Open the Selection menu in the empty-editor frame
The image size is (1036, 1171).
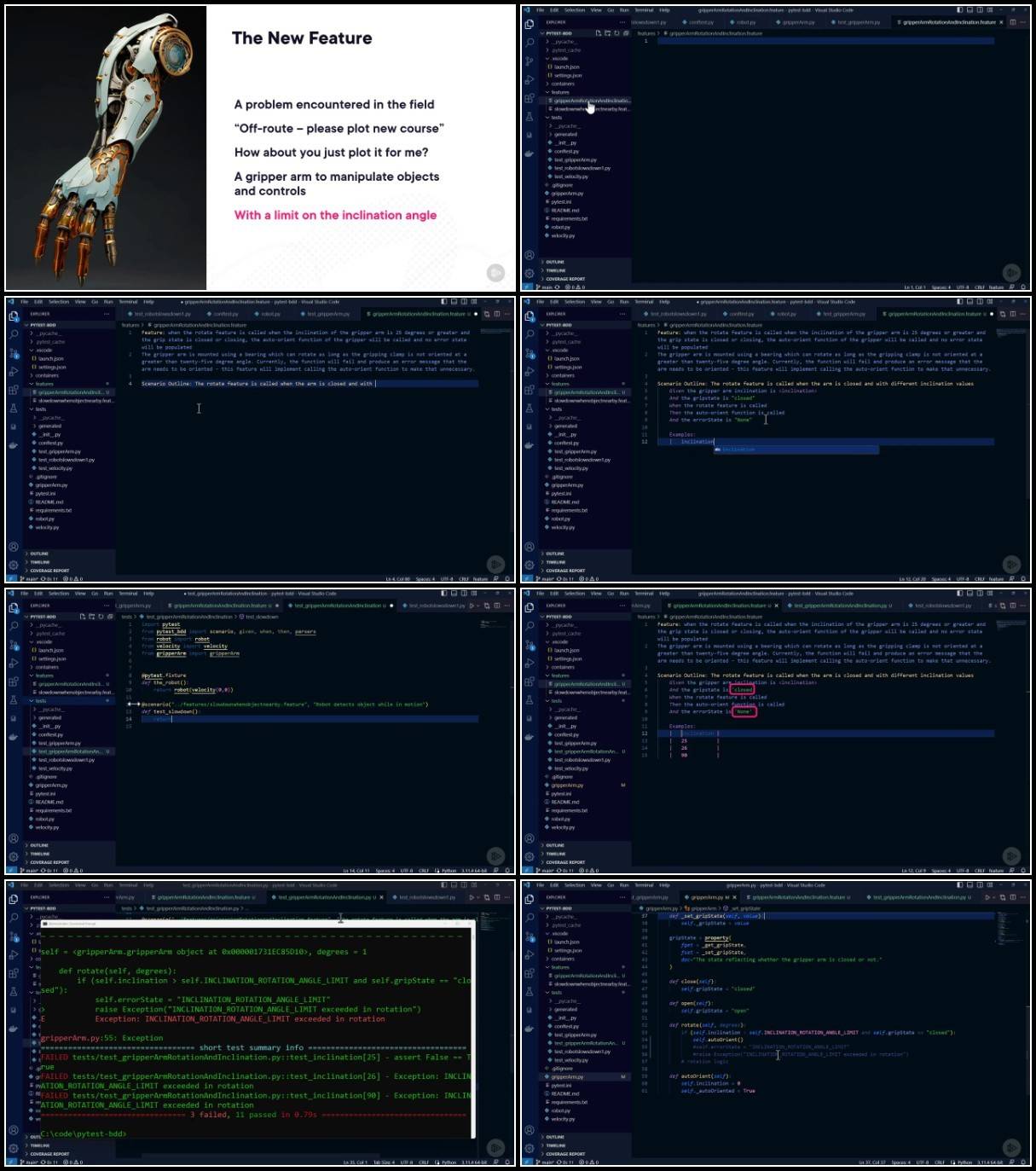click(x=575, y=10)
